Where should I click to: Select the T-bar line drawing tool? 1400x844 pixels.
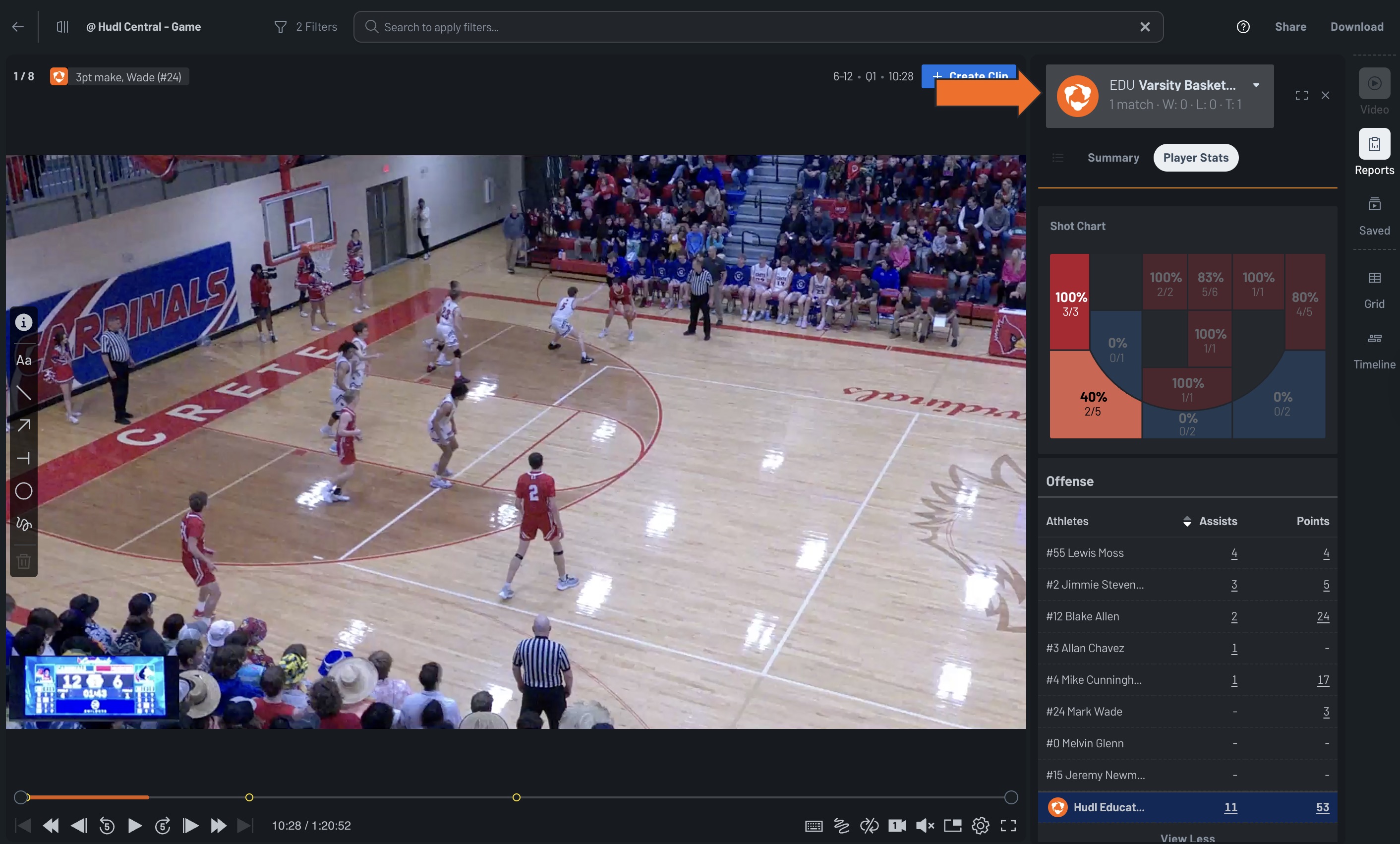click(23, 458)
